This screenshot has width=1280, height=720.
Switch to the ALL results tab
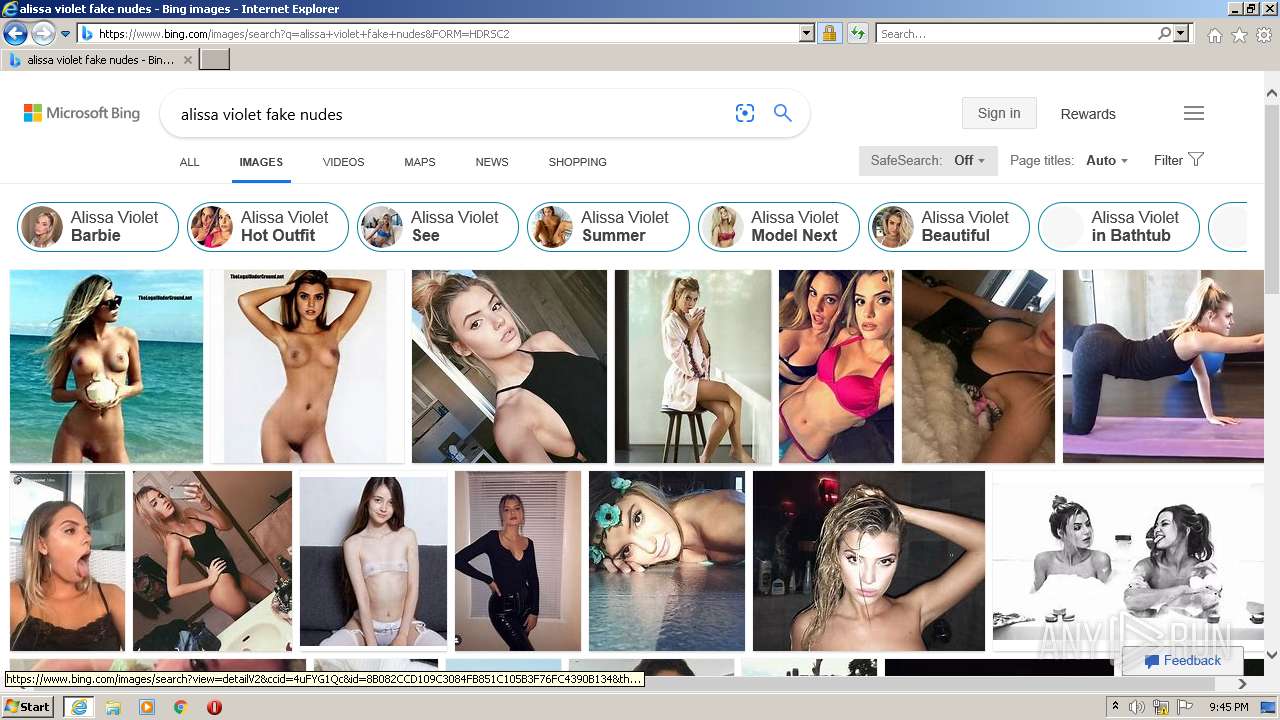pos(189,162)
